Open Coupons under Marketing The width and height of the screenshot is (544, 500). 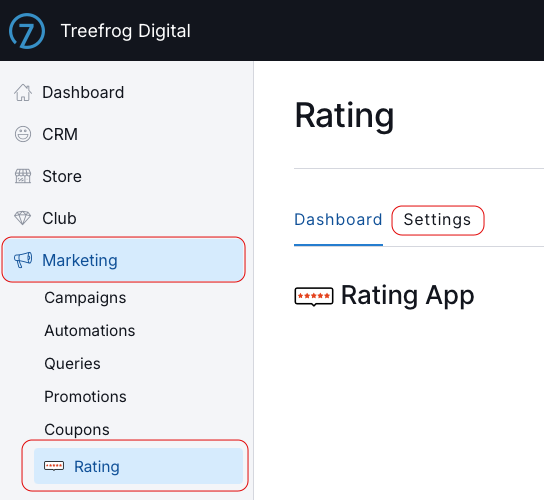pyautogui.click(x=77, y=430)
